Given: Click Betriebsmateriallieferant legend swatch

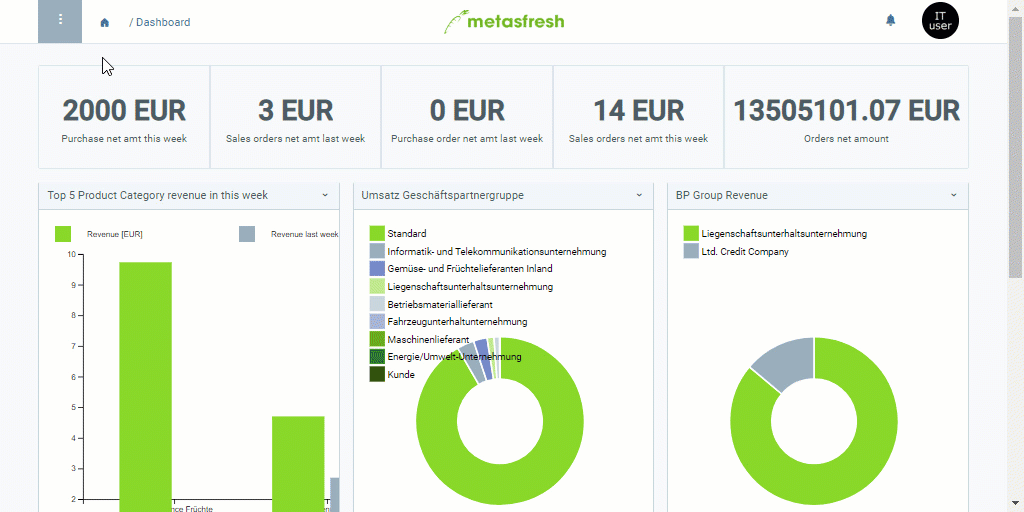Looking at the screenshot, I should coord(377,304).
